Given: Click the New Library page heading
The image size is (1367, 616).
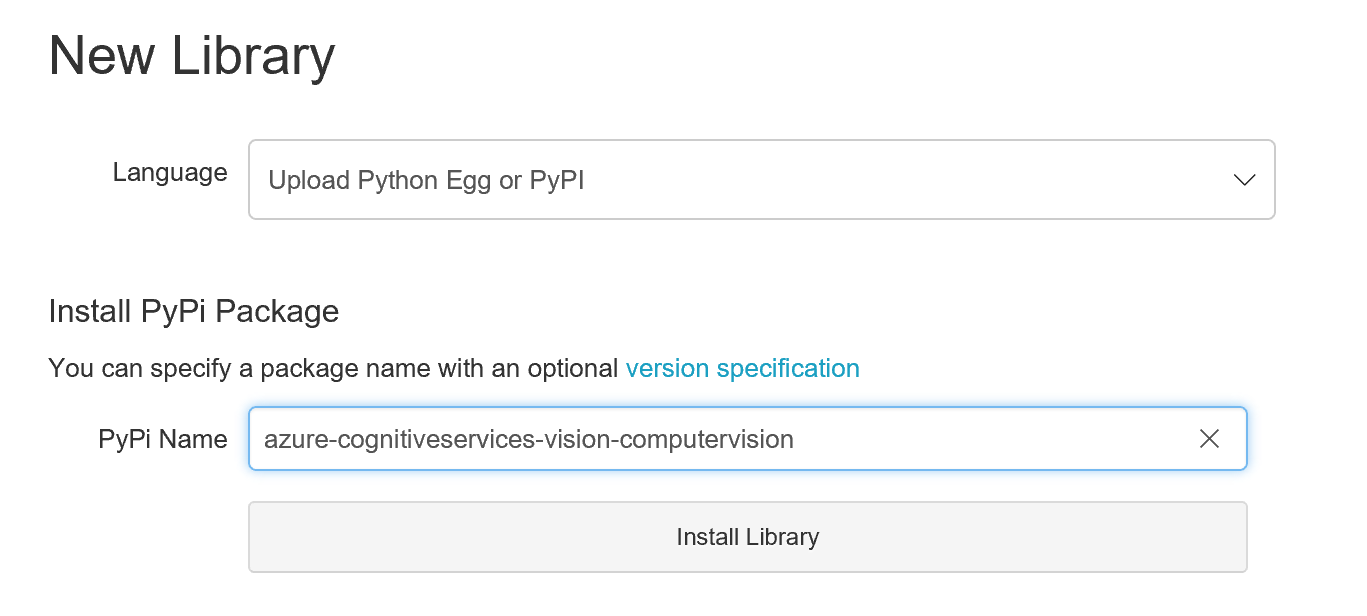Looking at the screenshot, I should tap(193, 55).
